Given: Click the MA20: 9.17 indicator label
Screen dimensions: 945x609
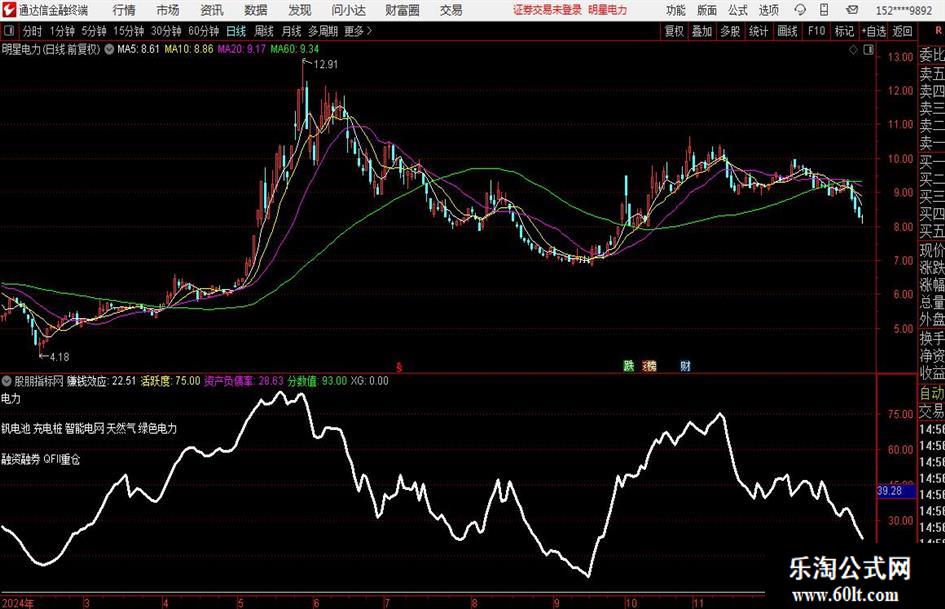Looking at the screenshot, I should 241,49.
